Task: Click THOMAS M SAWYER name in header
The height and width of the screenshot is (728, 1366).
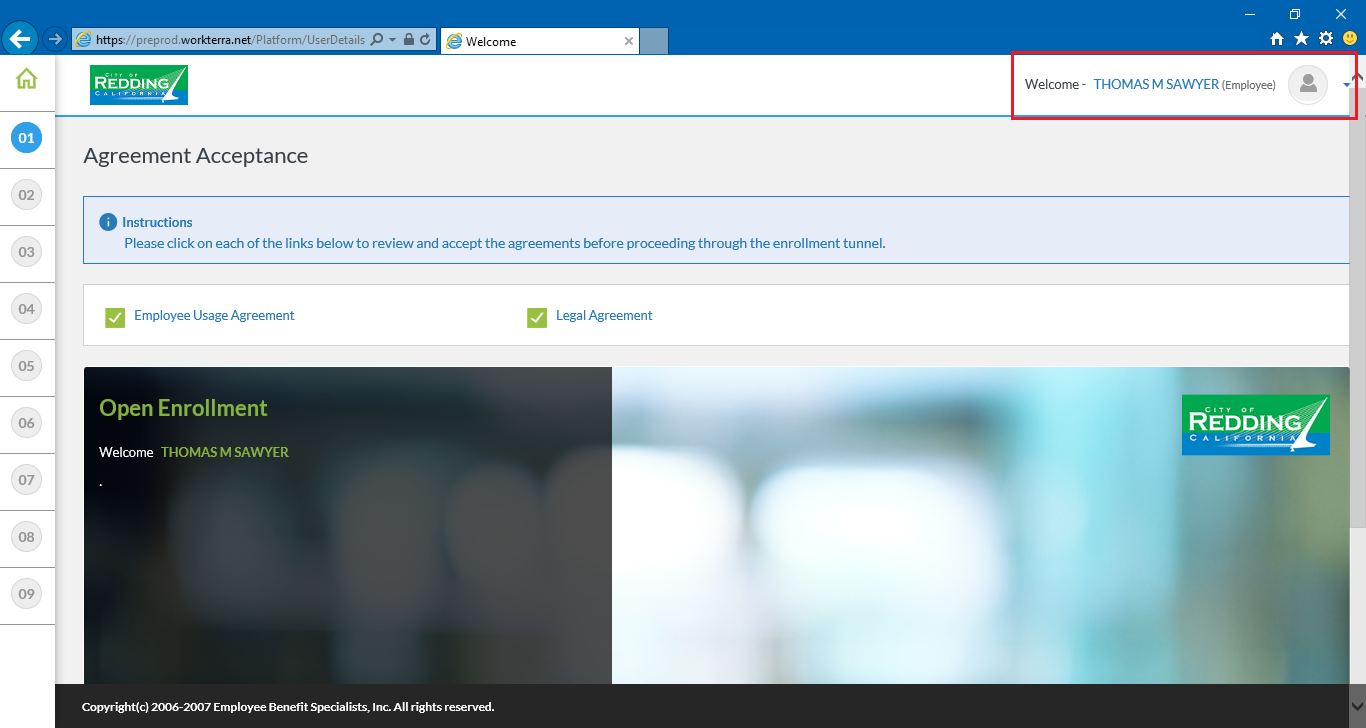Action: pos(1156,85)
